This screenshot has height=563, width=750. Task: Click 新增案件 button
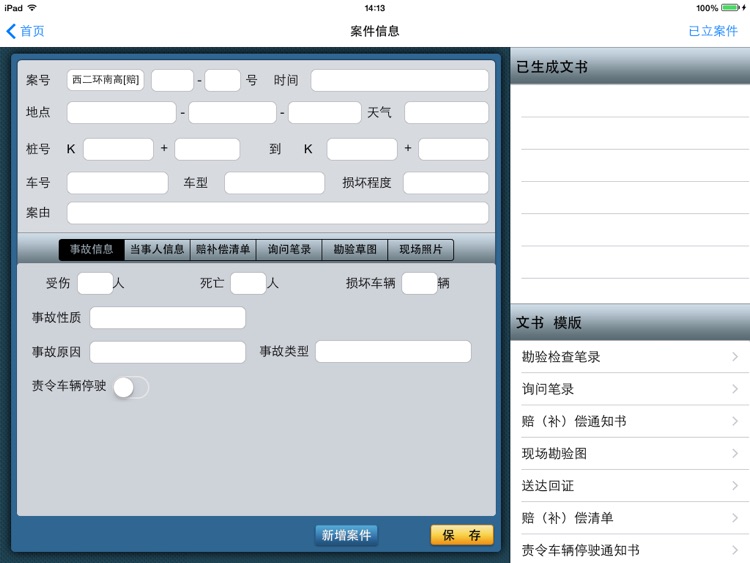click(x=346, y=535)
